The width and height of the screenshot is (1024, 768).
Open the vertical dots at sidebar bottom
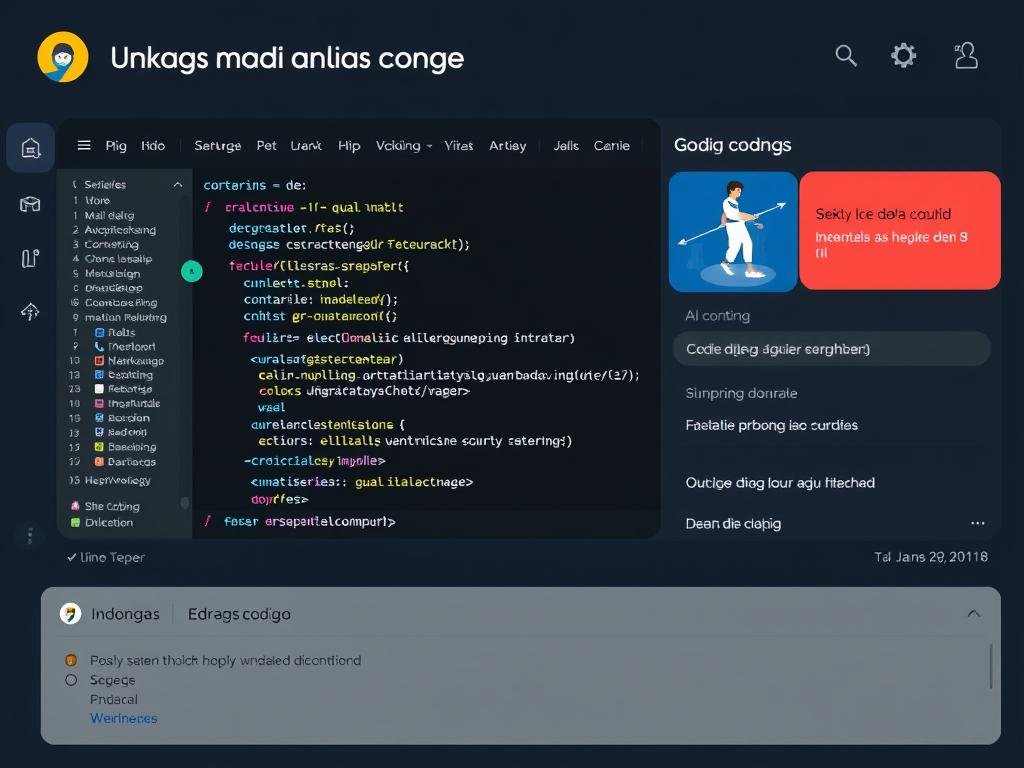click(30, 536)
